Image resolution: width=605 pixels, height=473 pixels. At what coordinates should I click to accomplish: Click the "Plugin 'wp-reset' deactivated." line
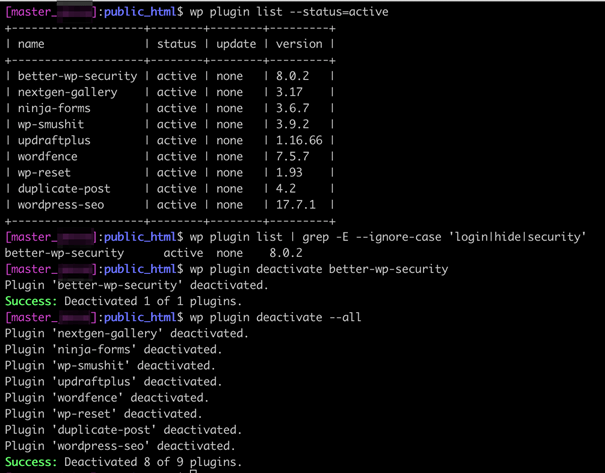[103, 414]
